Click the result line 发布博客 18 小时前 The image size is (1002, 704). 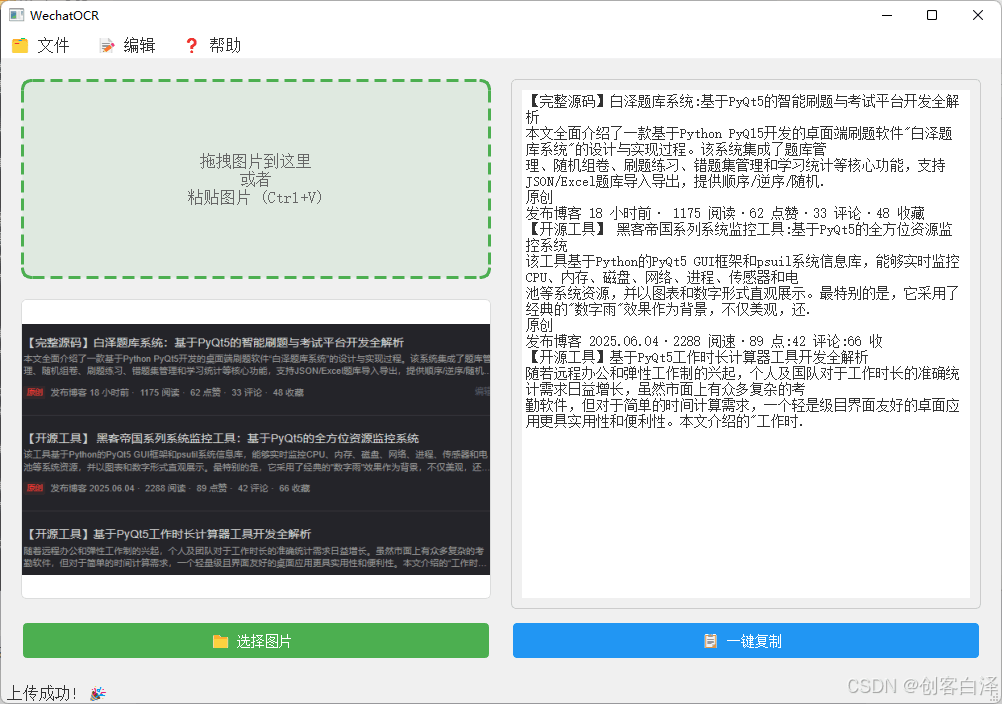click(x=725, y=213)
